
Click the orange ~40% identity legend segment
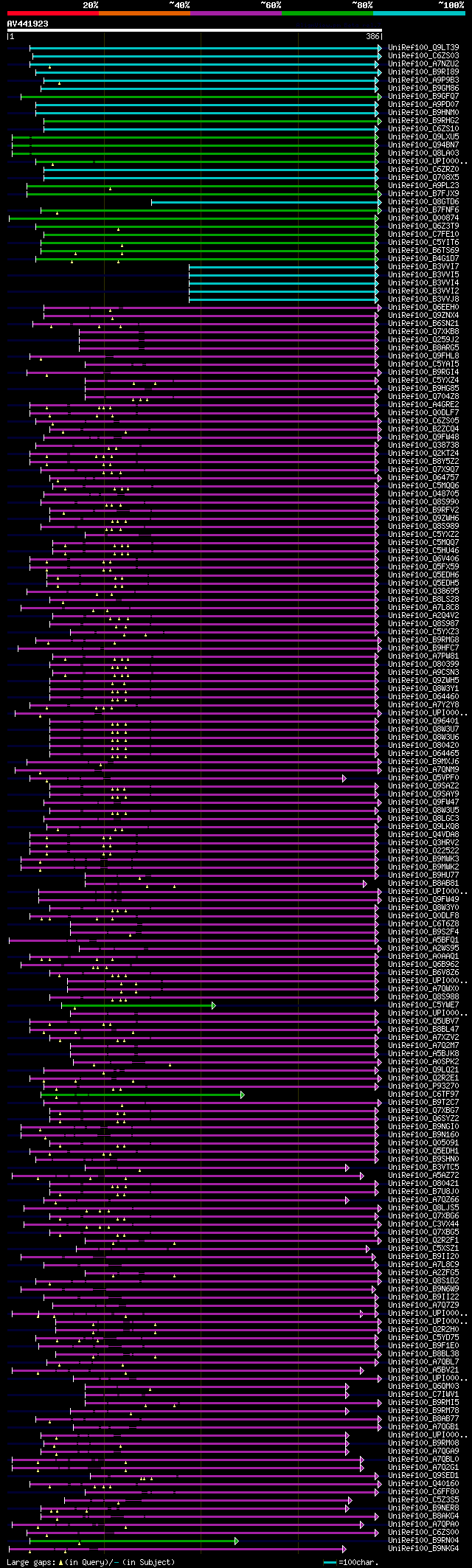(x=145, y=13)
